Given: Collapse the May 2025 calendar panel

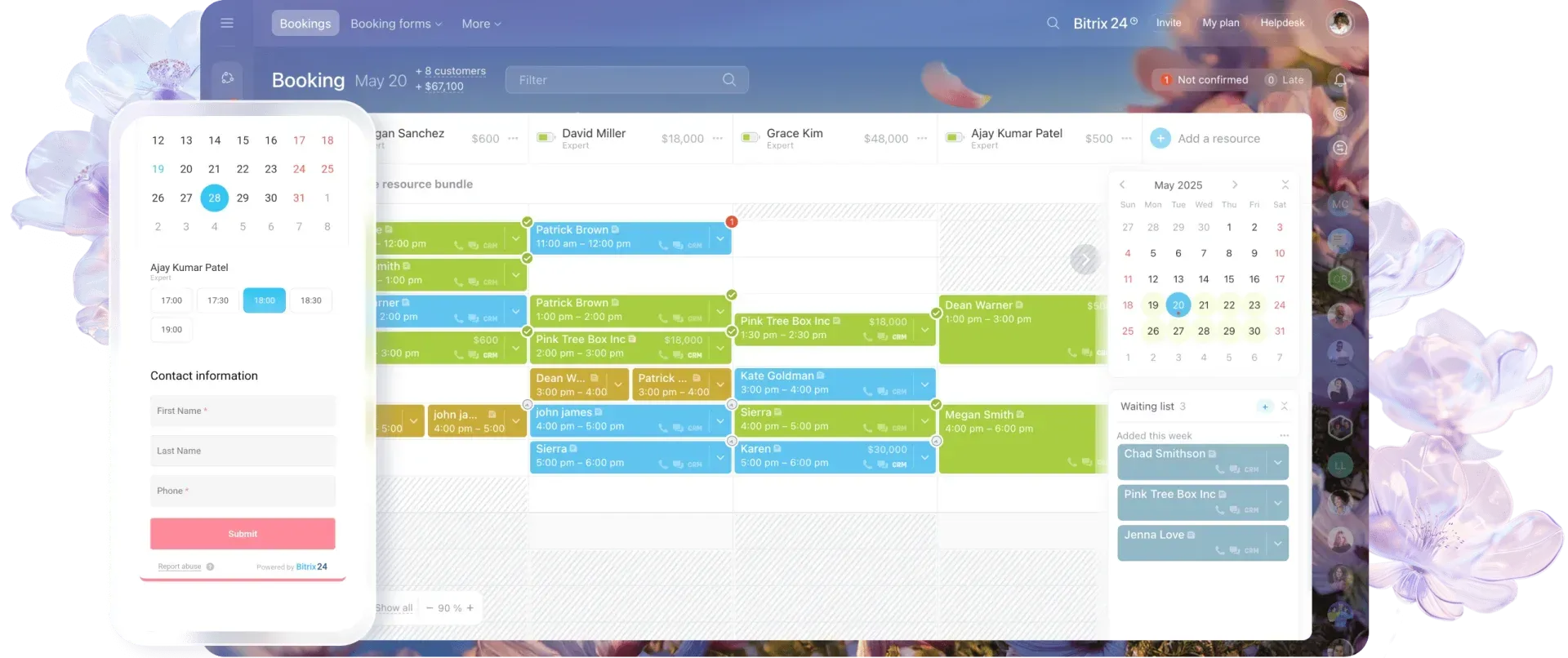Looking at the screenshot, I should click(1285, 185).
